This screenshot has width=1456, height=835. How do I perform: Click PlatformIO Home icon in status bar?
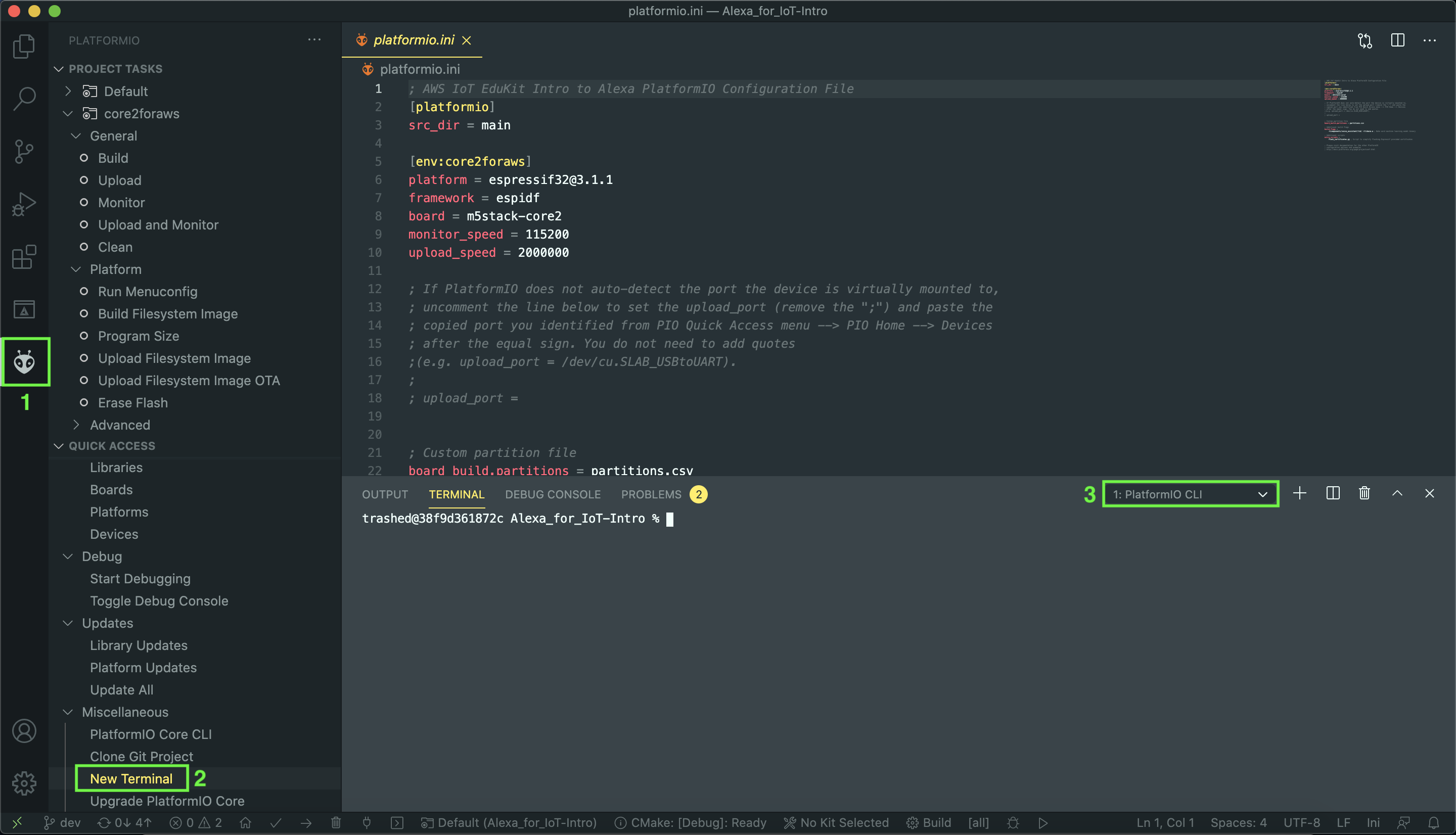pos(245,823)
